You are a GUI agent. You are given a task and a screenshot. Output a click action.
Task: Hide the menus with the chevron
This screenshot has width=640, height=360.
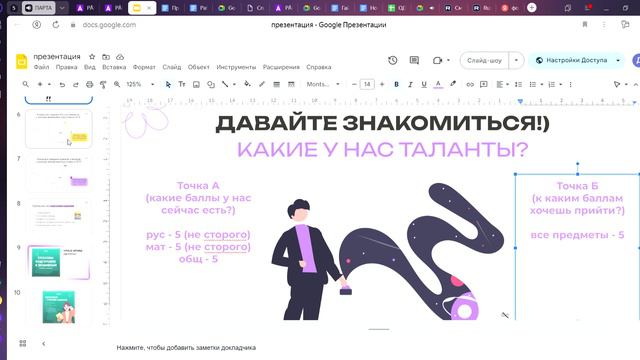636,84
